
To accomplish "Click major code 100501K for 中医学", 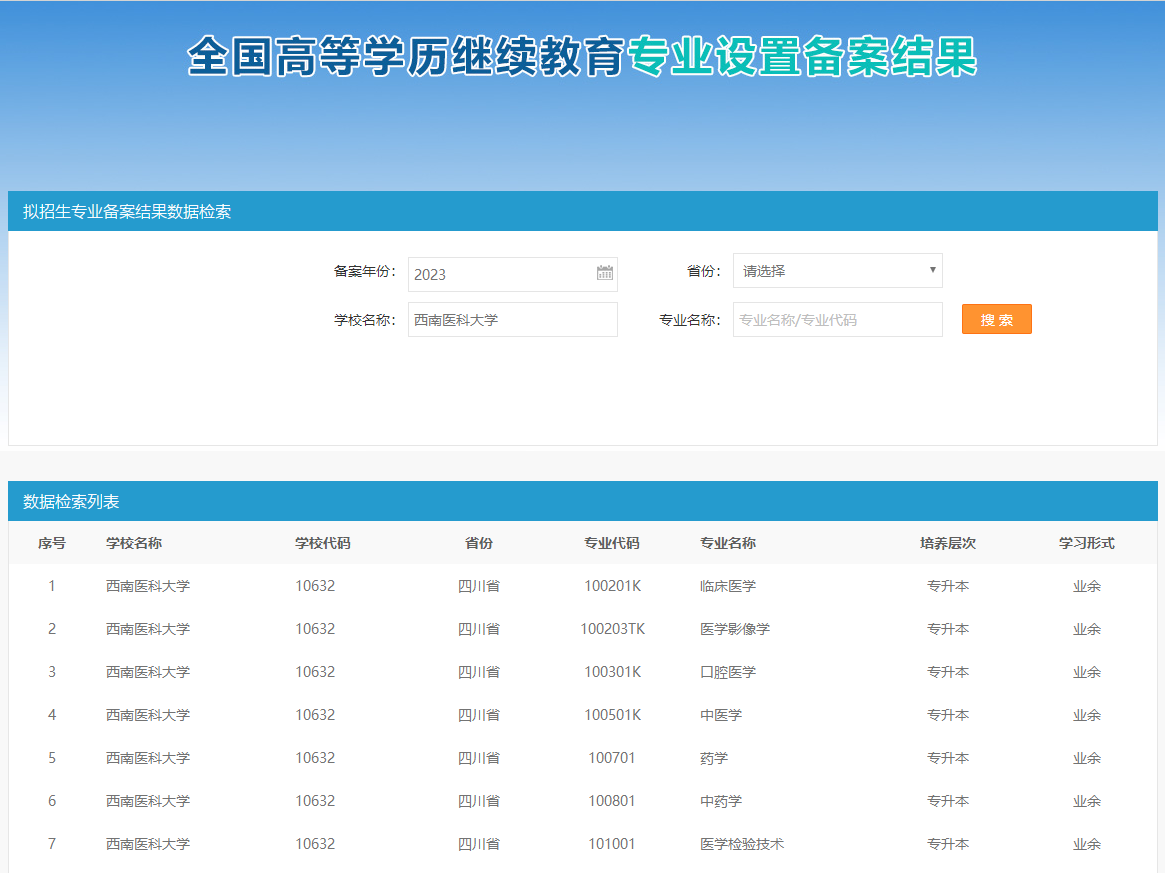I will (612, 715).
